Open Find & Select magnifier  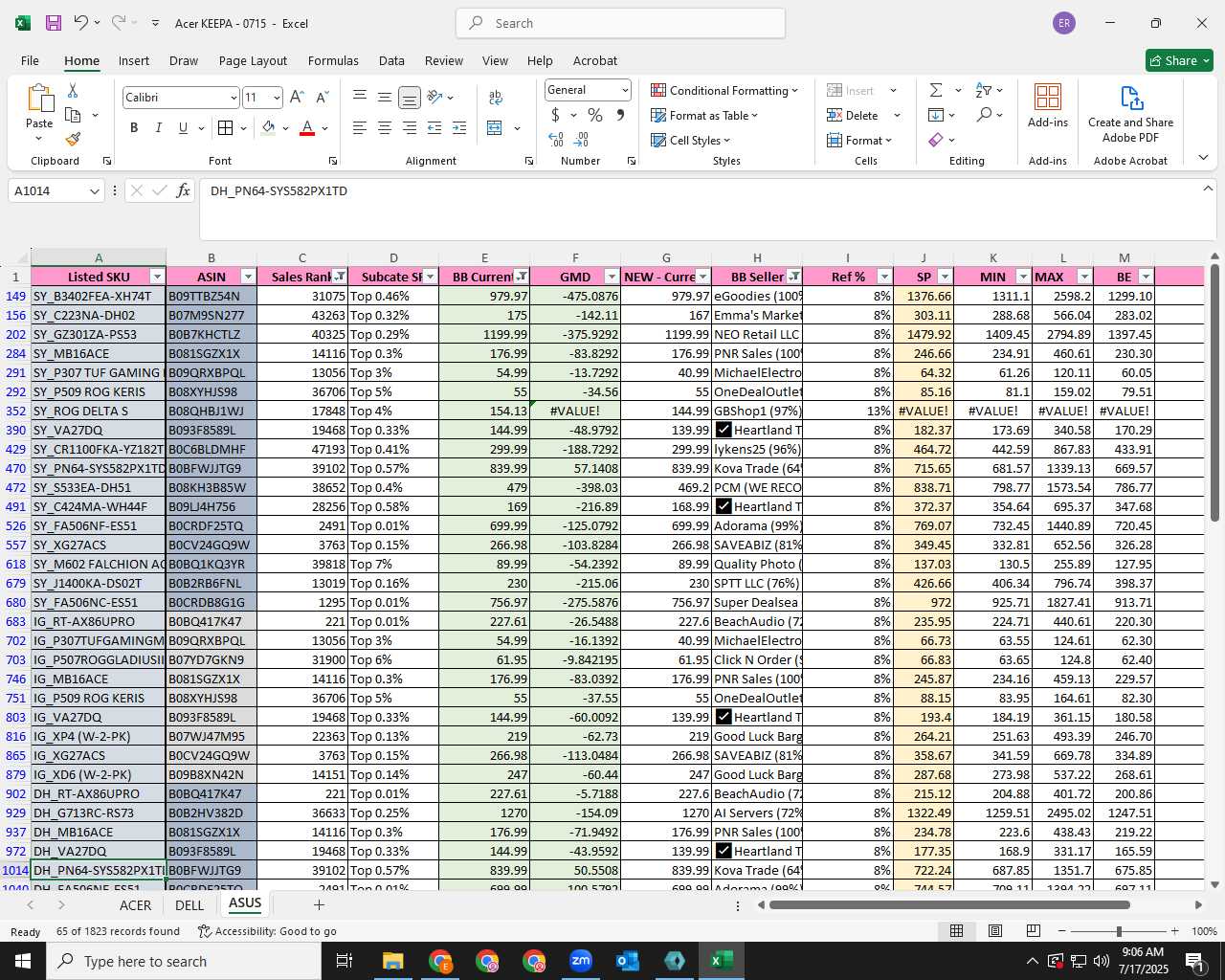point(984,115)
